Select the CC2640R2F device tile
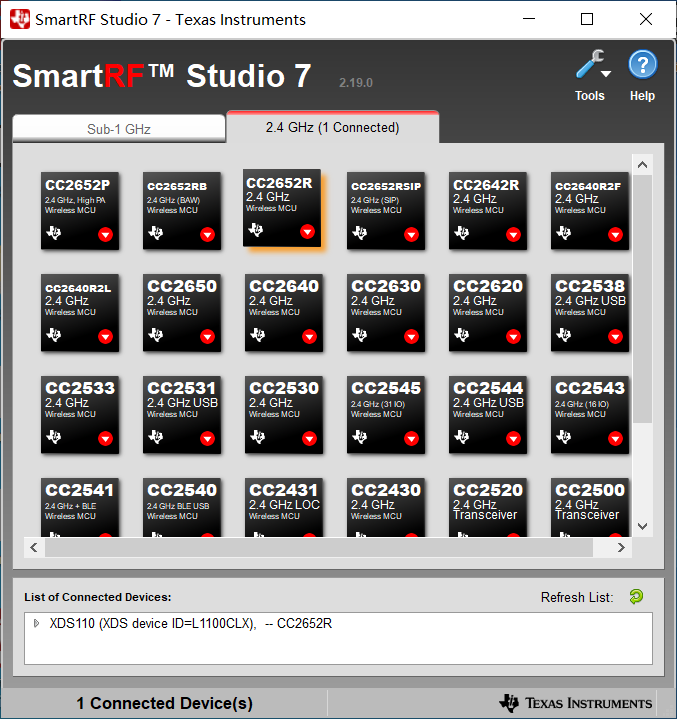Viewport: 677px width, 719px height. click(x=589, y=210)
